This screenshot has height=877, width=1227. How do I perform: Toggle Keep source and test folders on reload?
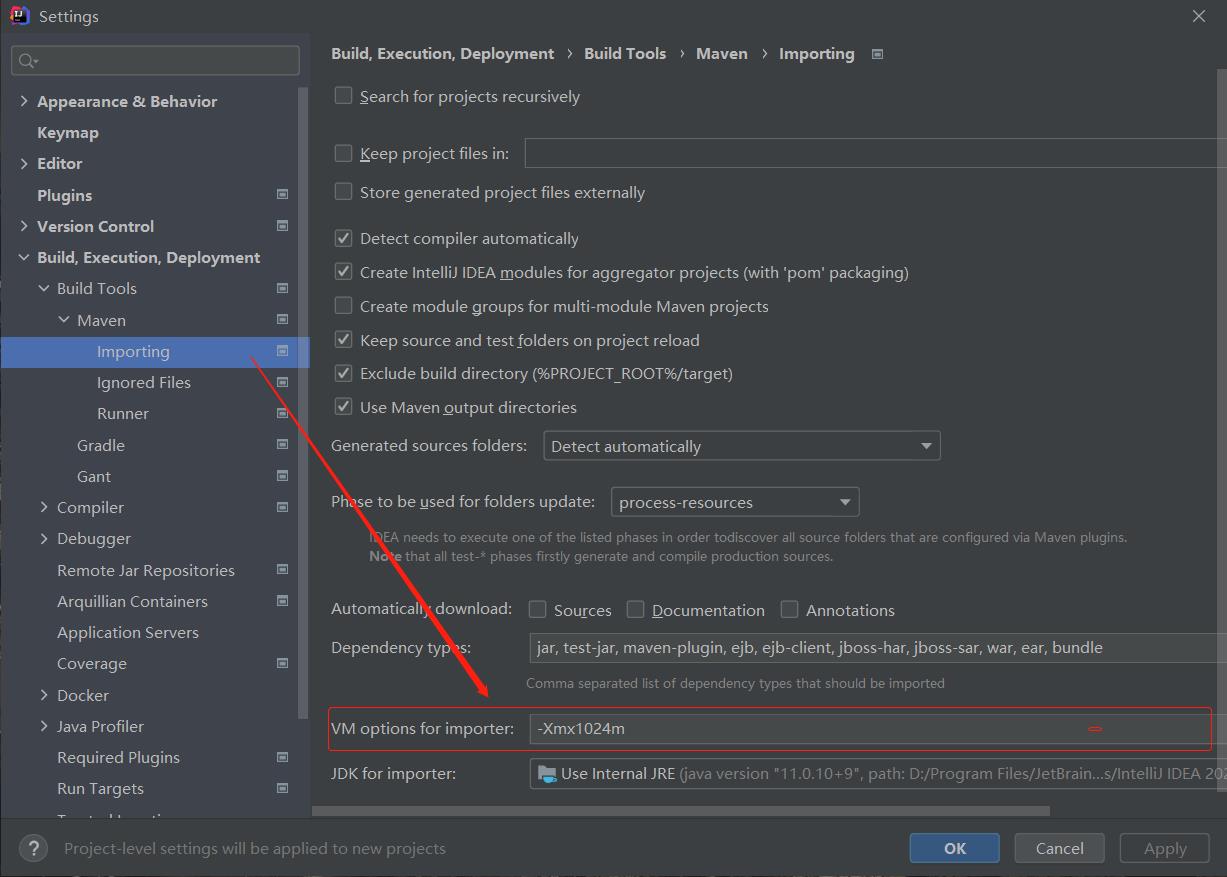[x=343, y=339]
